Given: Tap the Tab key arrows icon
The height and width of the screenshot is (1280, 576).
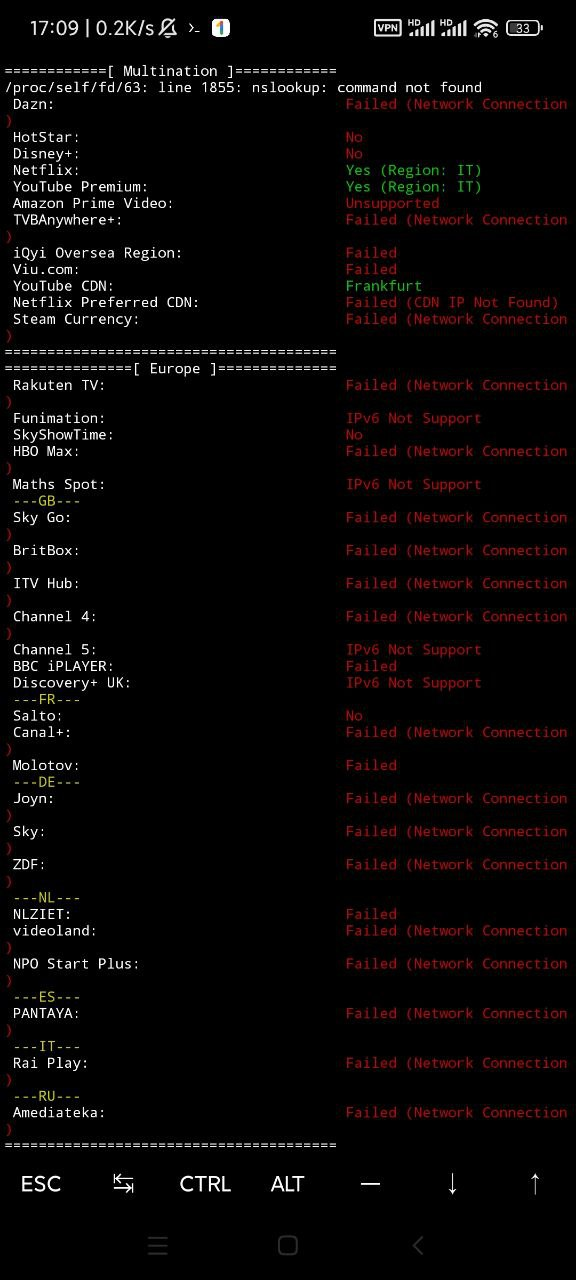Looking at the screenshot, I should [123, 1184].
